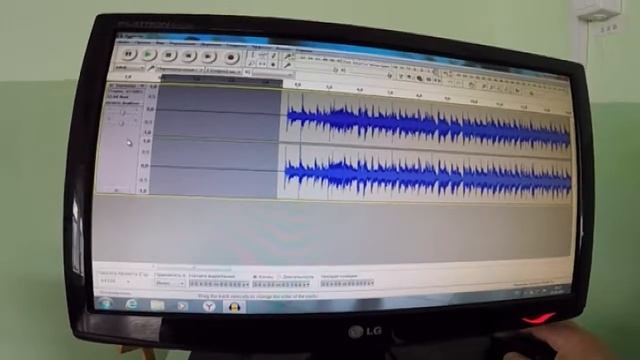Click the Audacity headphones taskbar icon
Screen dimensions: 640x360
pyautogui.click(x=234, y=307)
